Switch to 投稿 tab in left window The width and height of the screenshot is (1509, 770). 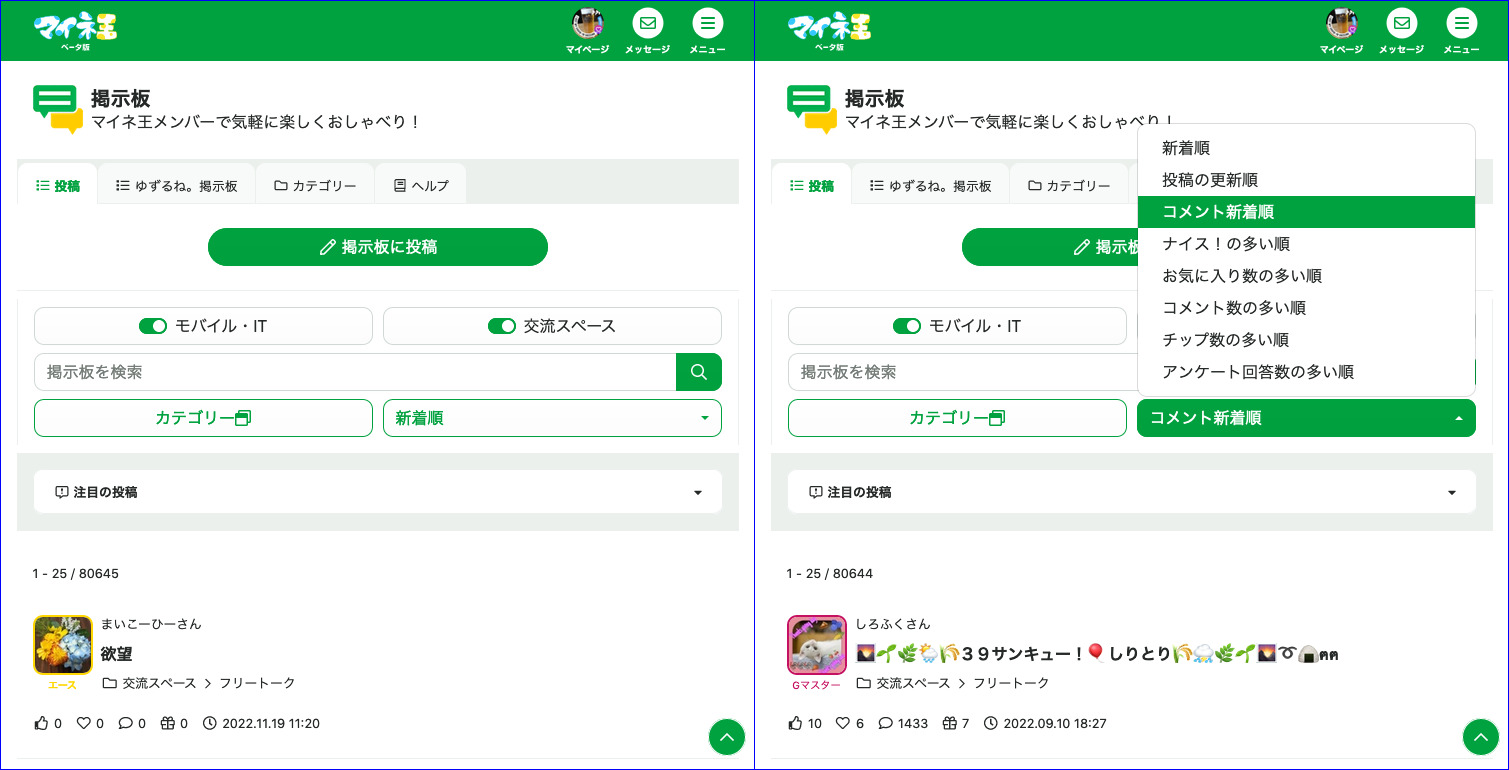pyautogui.click(x=57, y=185)
